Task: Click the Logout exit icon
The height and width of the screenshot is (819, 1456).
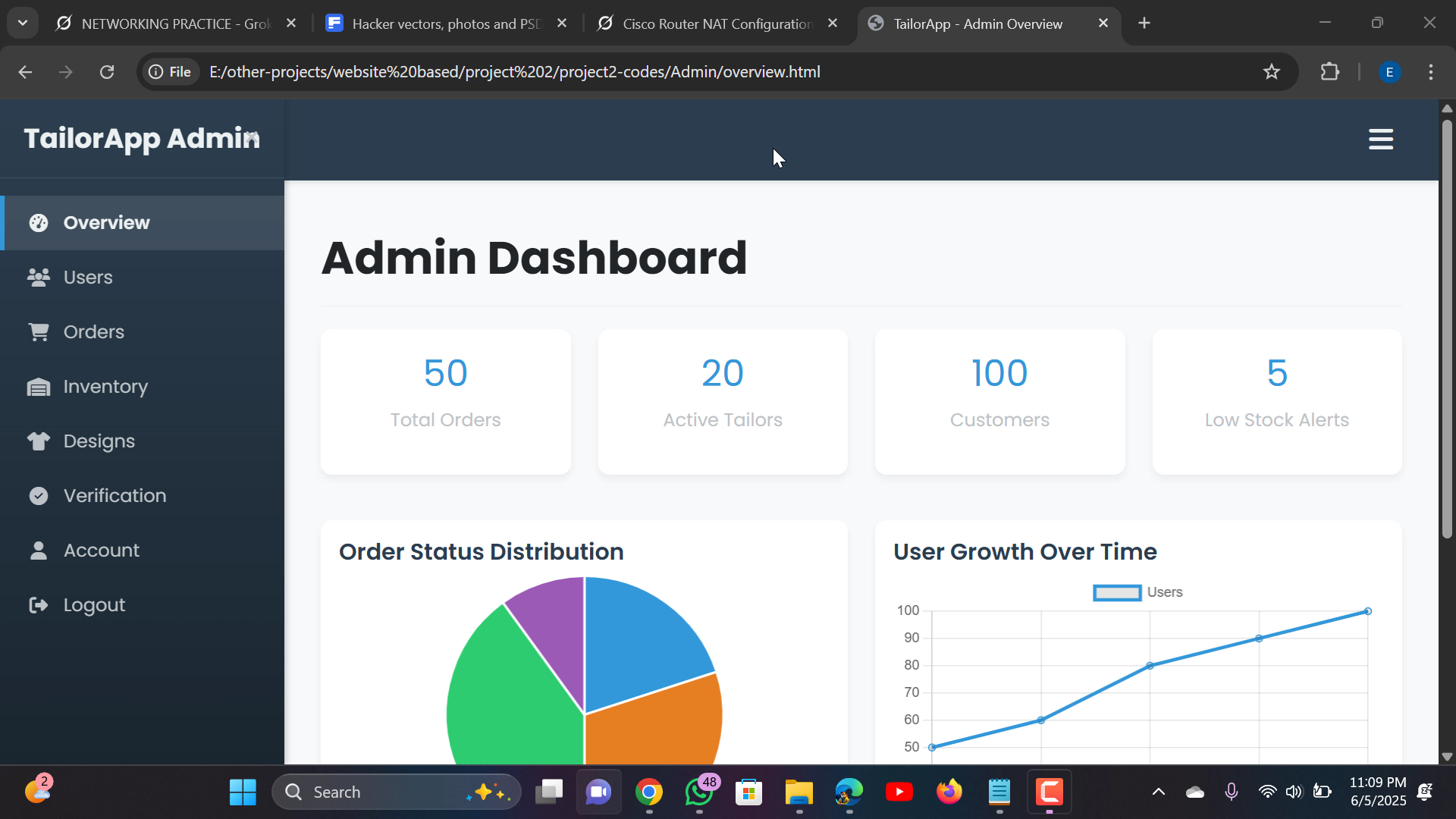Action: pyautogui.click(x=39, y=605)
